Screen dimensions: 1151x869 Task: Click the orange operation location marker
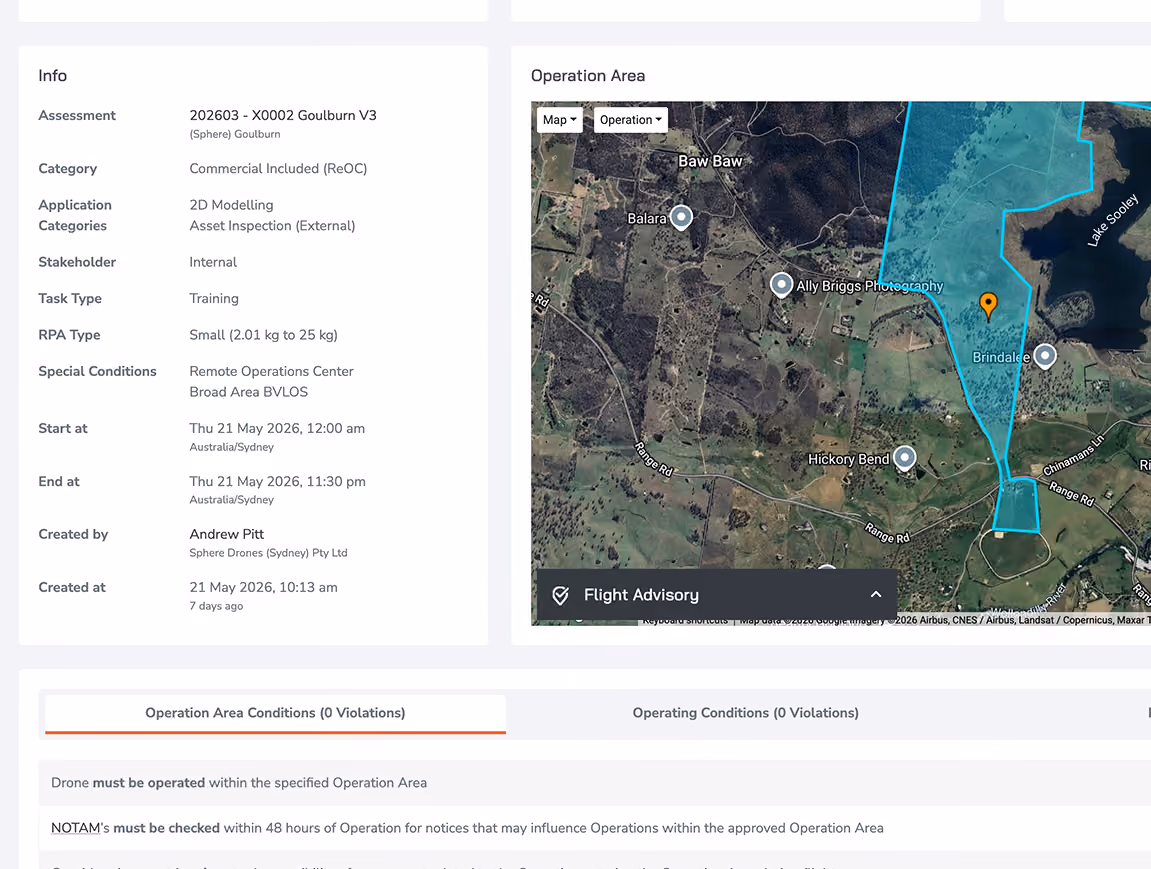[989, 305]
